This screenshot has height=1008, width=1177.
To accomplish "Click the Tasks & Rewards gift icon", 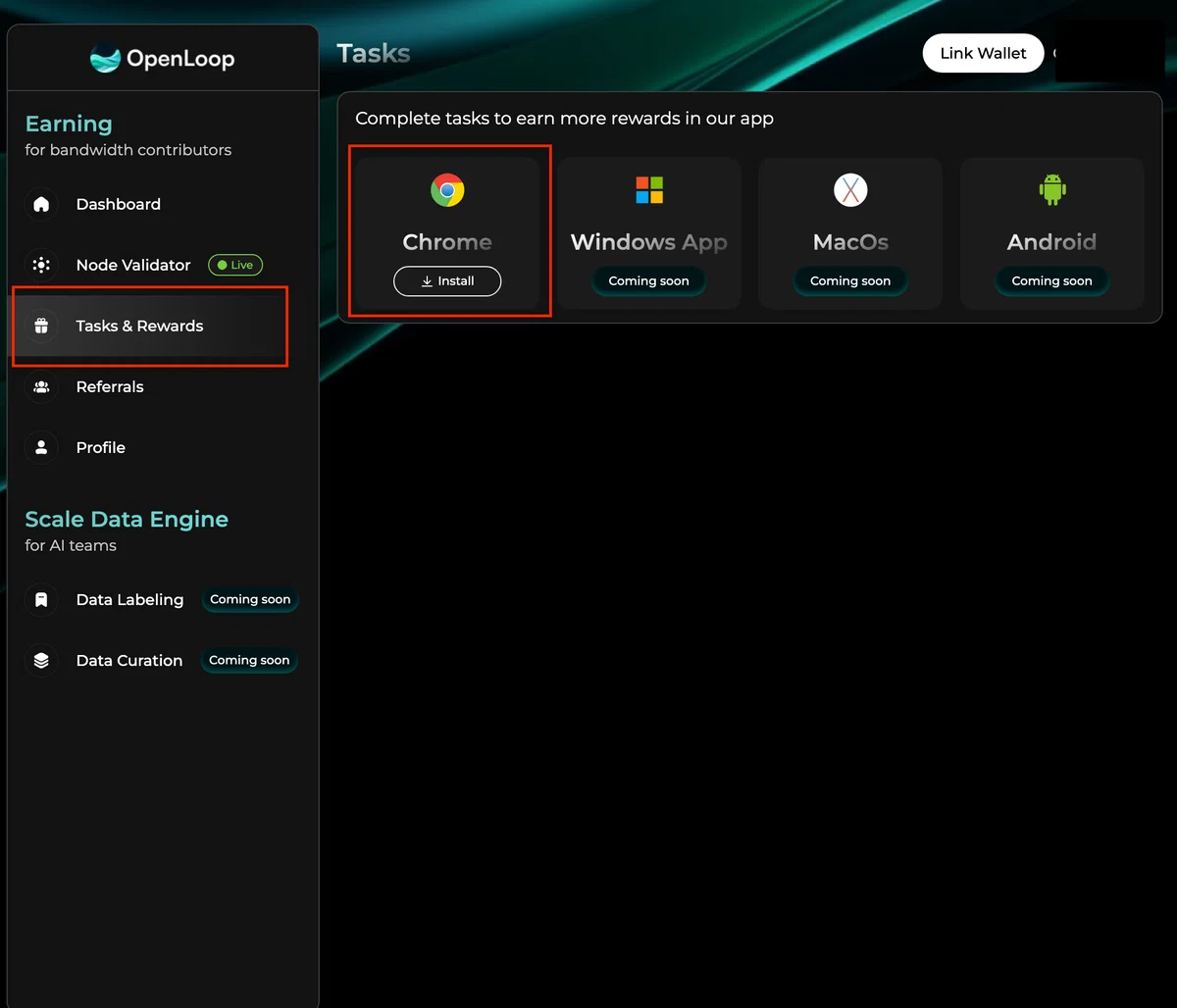I will point(41,326).
